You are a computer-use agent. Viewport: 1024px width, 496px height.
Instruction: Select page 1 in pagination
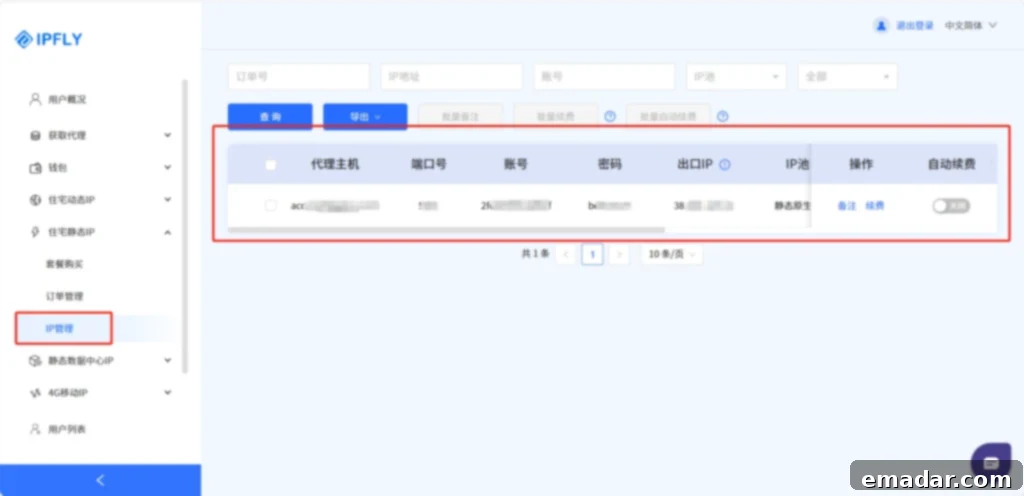(592, 254)
